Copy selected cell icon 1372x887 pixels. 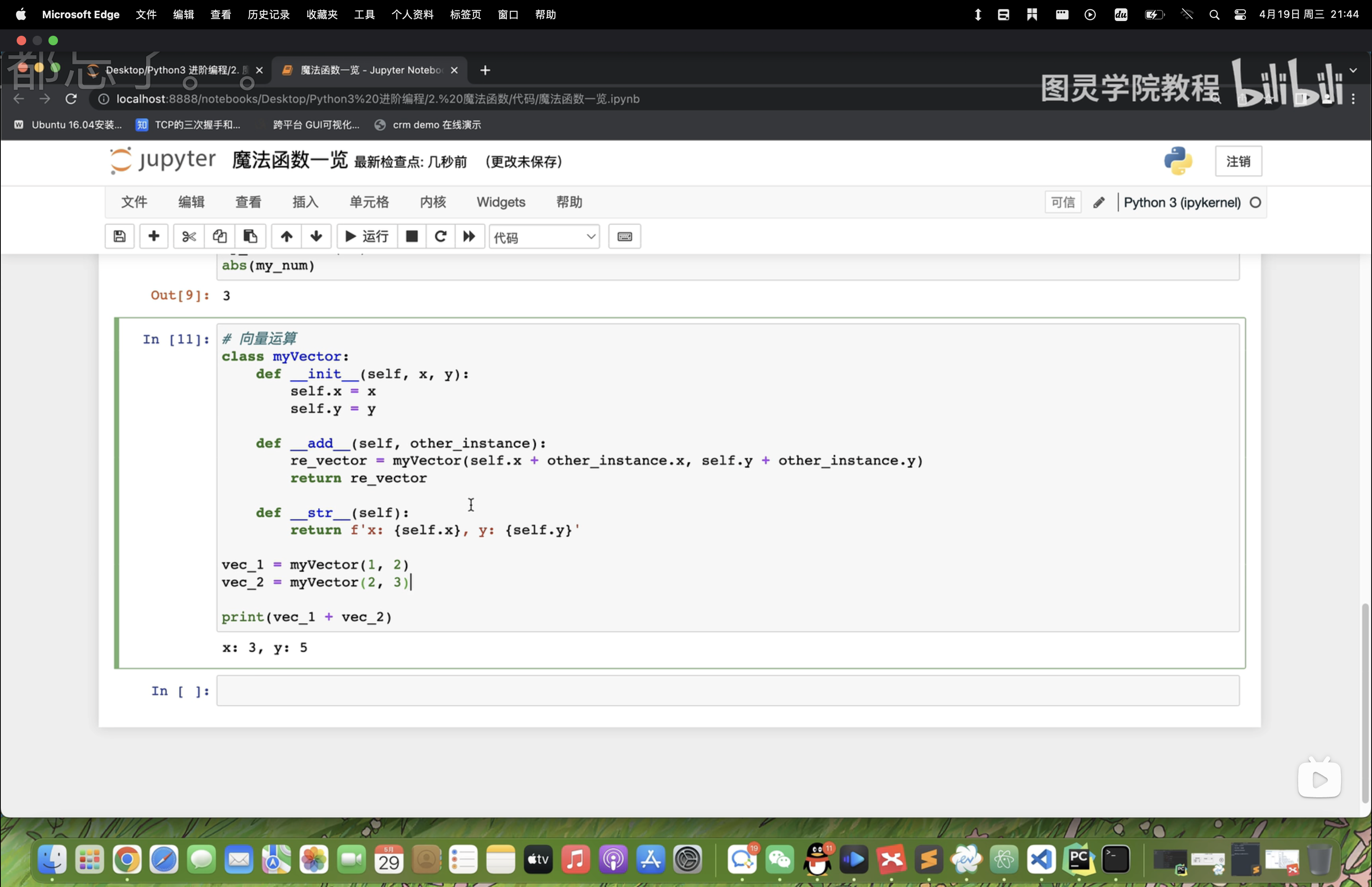click(x=220, y=236)
